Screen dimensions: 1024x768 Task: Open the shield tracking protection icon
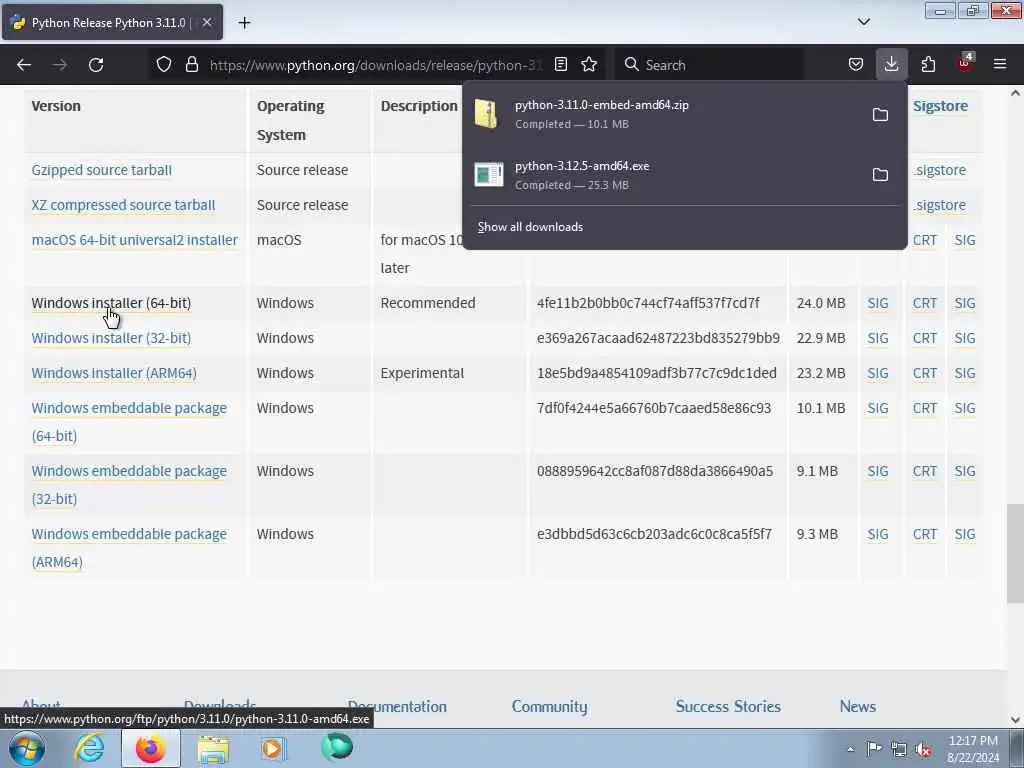164,65
